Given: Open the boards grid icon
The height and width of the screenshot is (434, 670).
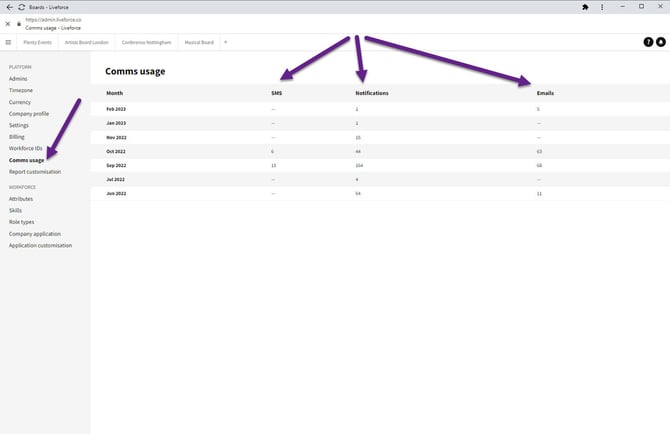Looking at the screenshot, I should (x=8, y=42).
